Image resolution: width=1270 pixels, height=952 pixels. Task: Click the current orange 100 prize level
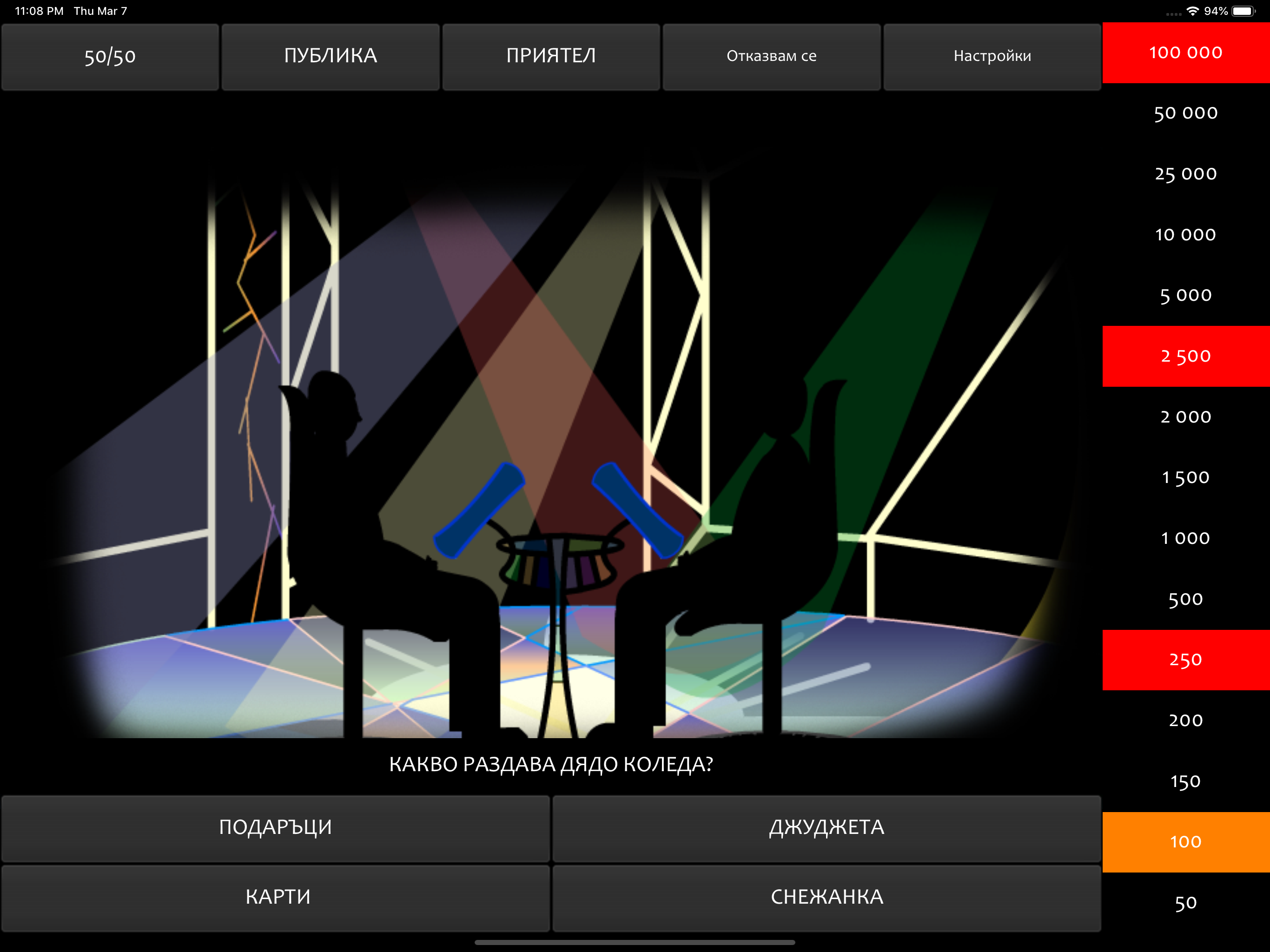point(1186,842)
